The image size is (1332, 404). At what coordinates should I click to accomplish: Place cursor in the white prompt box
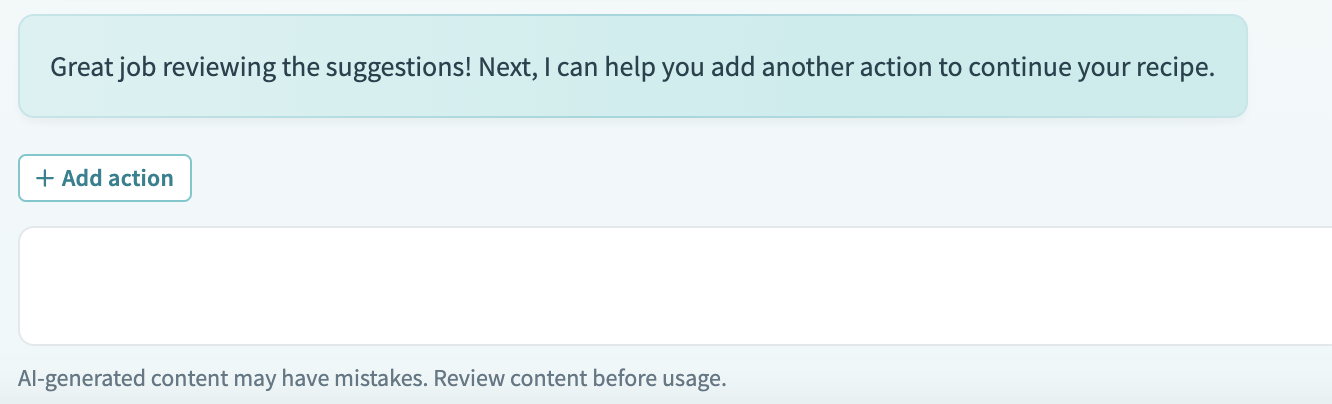tap(675, 286)
